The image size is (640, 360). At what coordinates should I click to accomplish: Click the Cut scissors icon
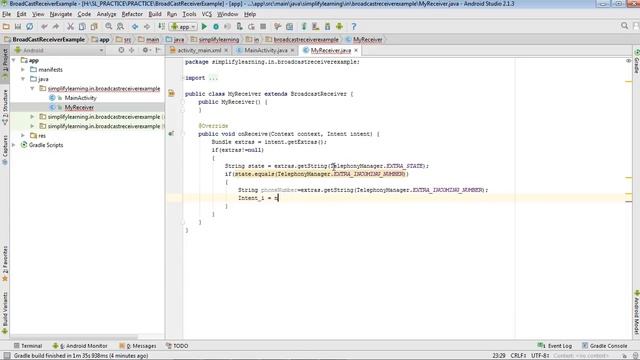70,27
